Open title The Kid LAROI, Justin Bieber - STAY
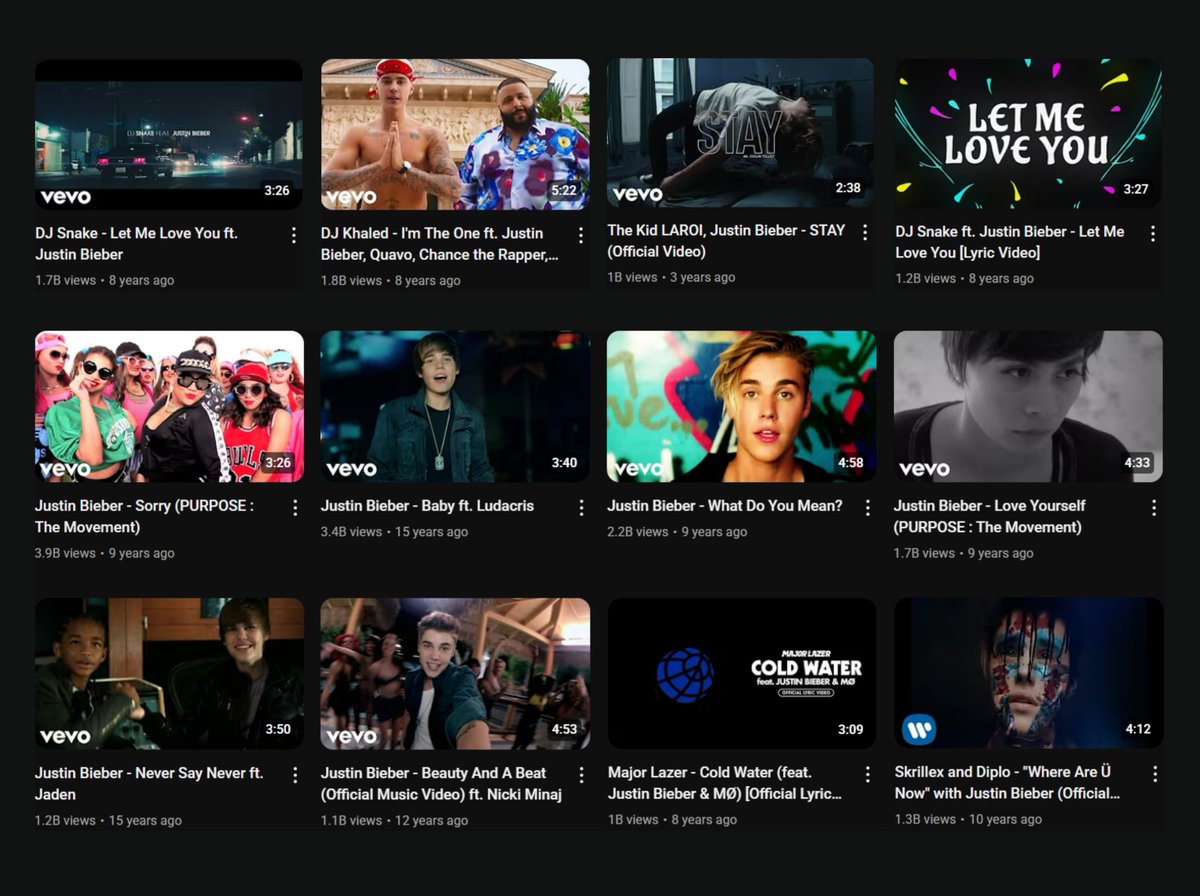 pos(726,241)
